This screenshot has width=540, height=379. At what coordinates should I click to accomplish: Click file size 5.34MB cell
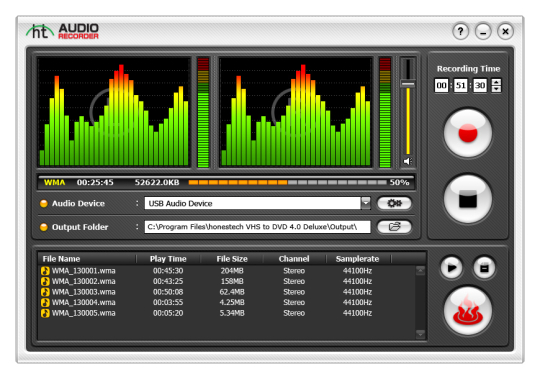tap(232, 313)
